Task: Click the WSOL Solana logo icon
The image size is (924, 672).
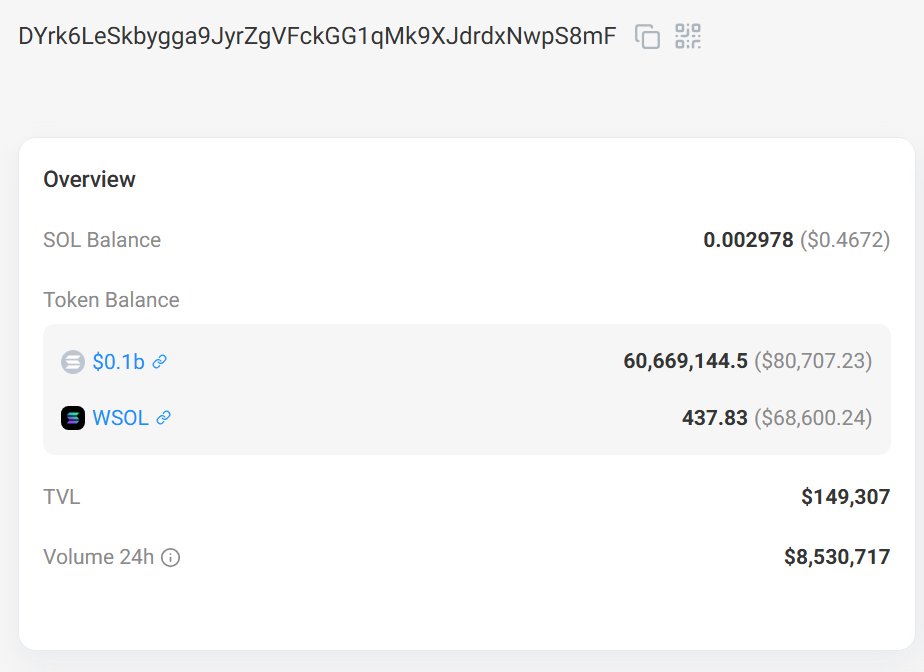Action: point(73,418)
